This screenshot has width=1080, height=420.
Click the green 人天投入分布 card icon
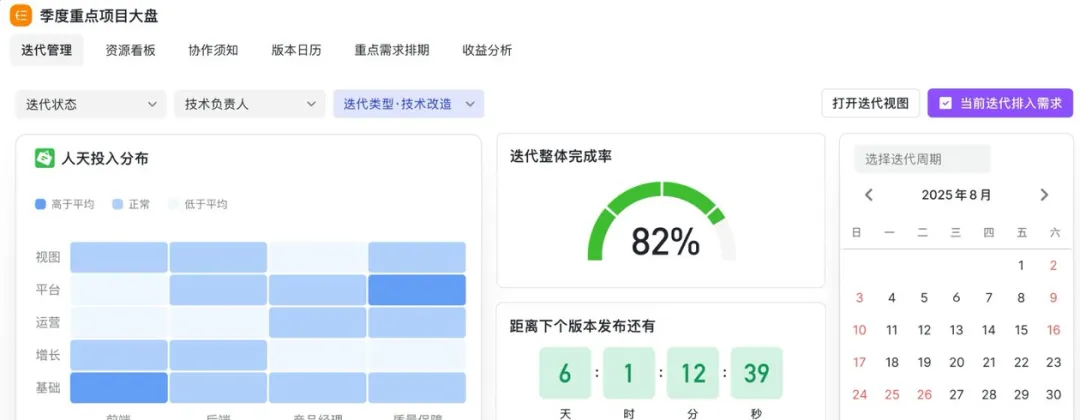pos(45,158)
